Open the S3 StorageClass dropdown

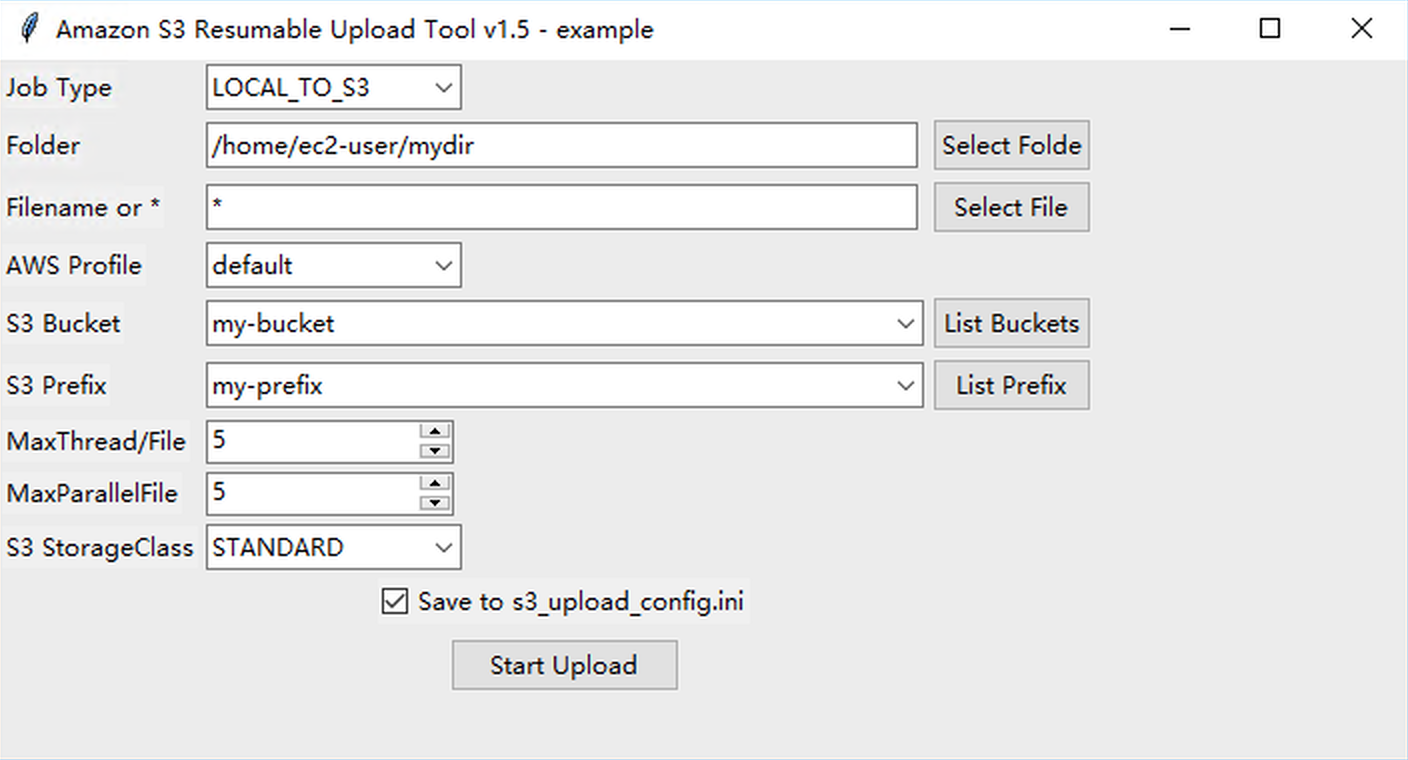[444, 548]
